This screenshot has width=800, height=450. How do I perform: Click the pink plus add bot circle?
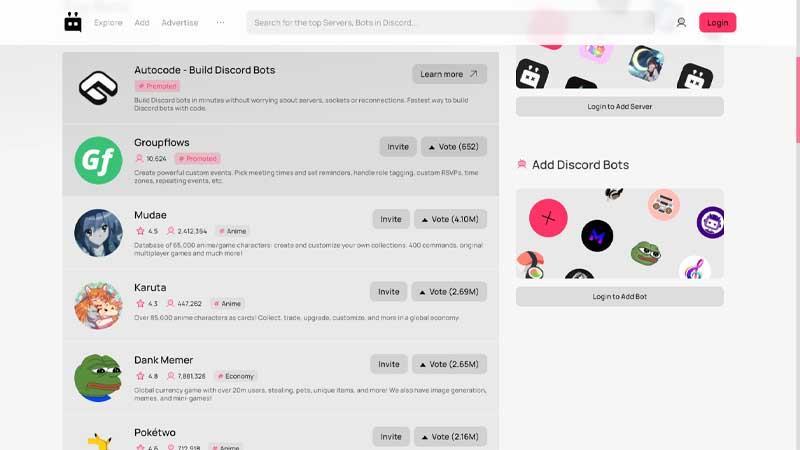(548, 218)
